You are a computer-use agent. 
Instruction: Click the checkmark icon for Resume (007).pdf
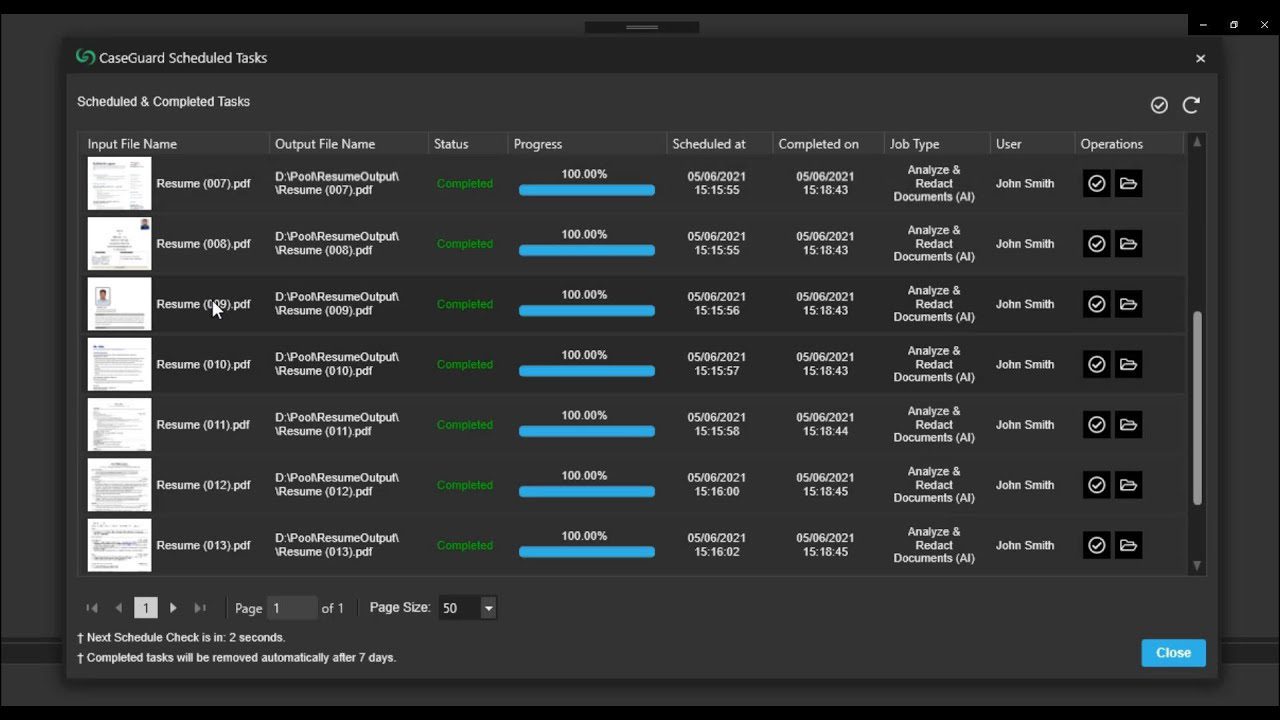pyautogui.click(x=1097, y=184)
